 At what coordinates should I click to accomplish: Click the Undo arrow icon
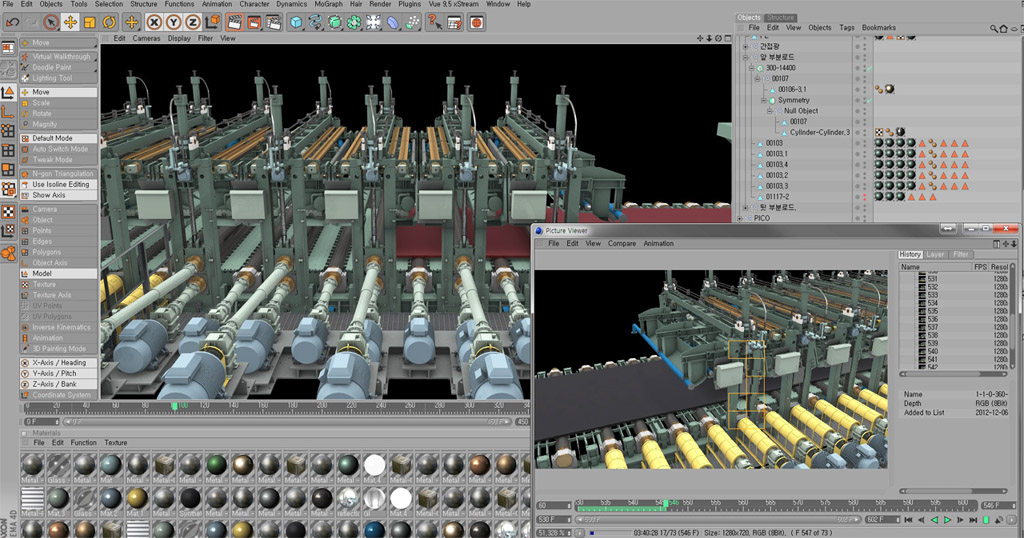click(x=12, y=22)
